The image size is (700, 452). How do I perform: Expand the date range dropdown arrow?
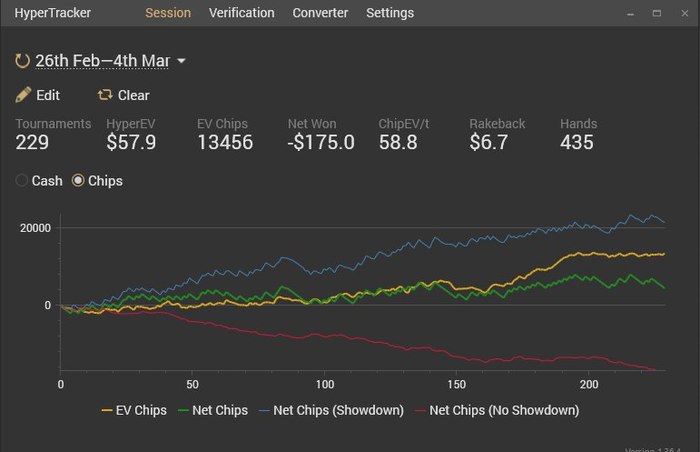(181, 61)
